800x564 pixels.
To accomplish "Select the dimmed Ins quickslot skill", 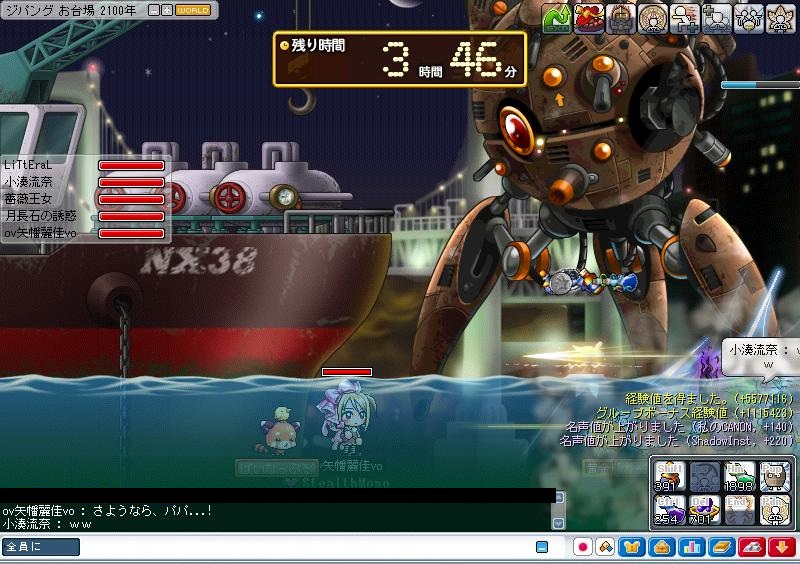I will (705, 477).
